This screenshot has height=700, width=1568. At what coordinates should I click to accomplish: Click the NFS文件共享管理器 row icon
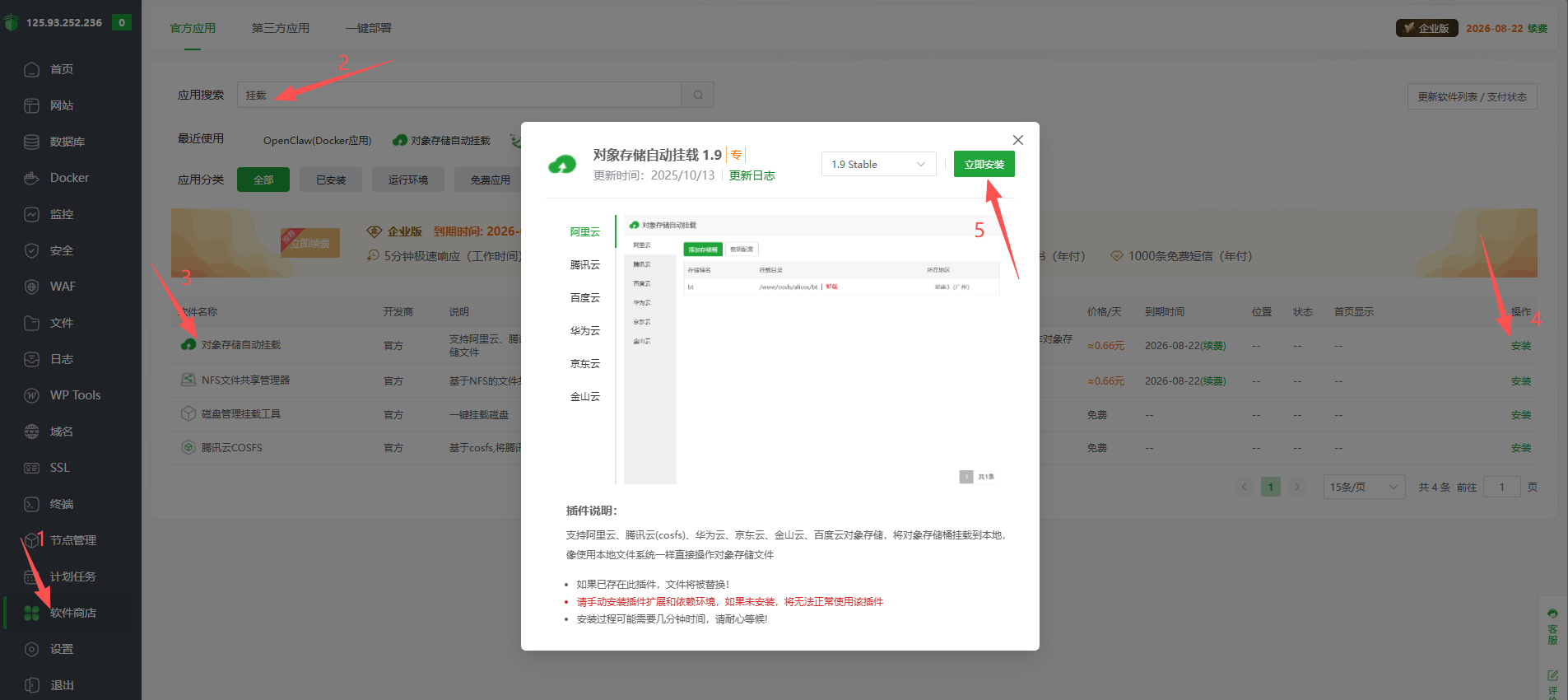coord(188,380)
